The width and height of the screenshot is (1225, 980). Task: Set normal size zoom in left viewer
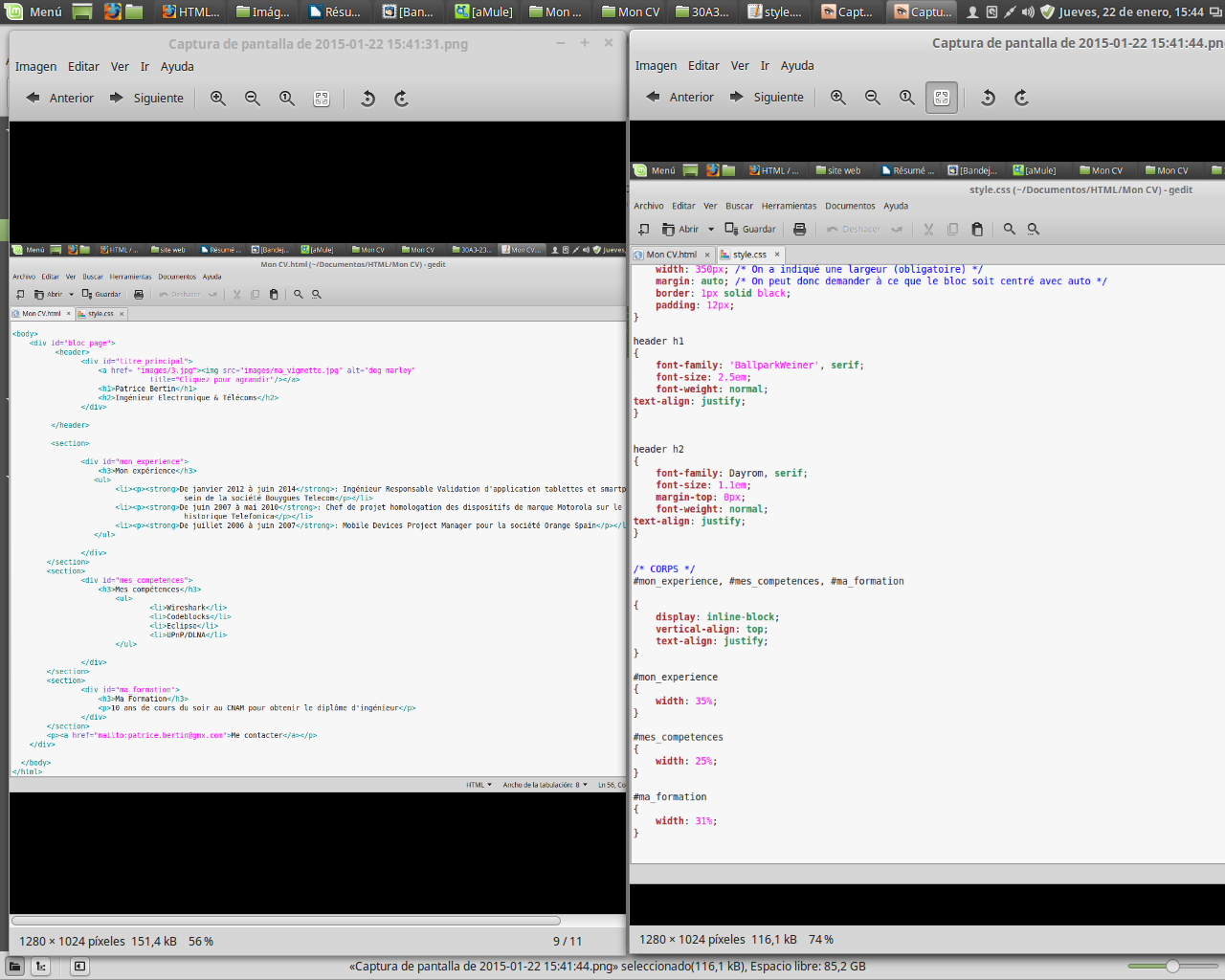287,99
